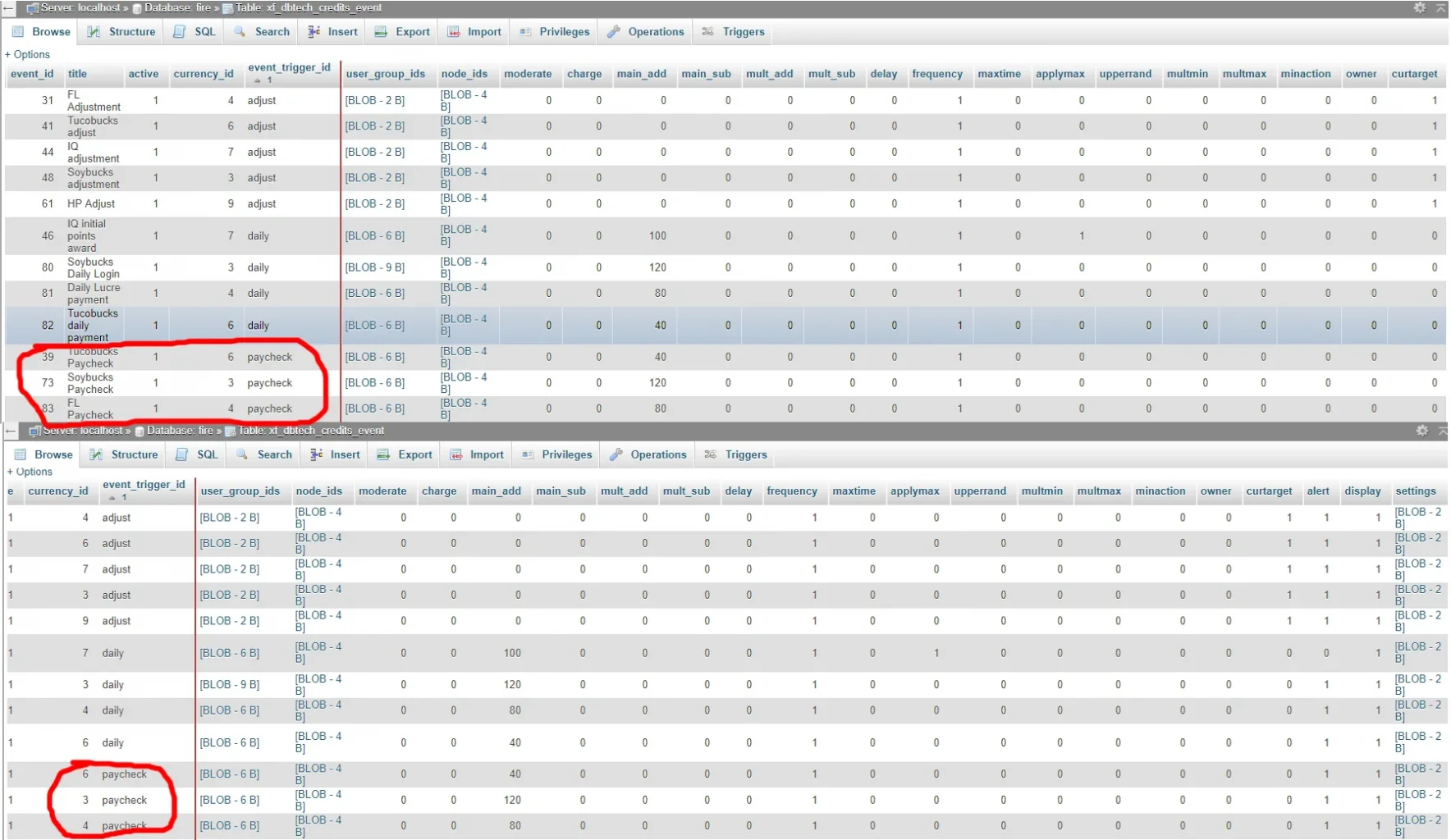Open Database: fire breadcrumb in top panel

coord(176,8)
